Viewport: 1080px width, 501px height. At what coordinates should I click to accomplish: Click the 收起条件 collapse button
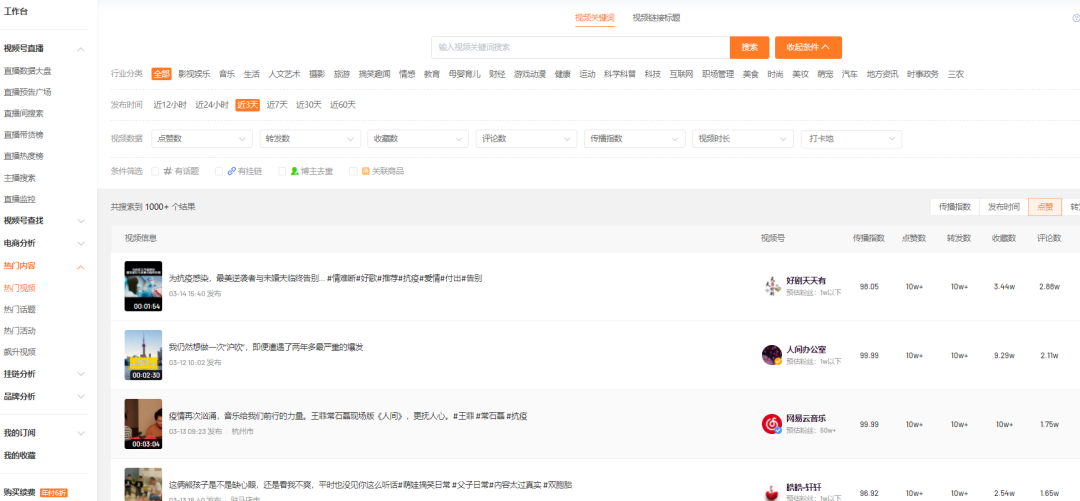[808, 48]
